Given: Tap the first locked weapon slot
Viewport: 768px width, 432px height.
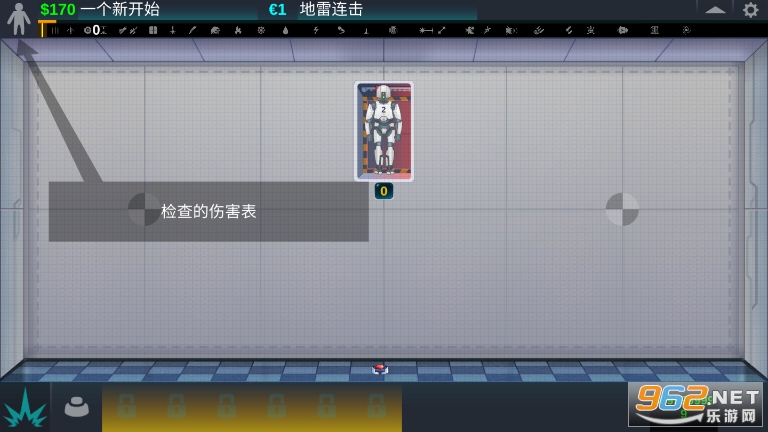Looking at the screenshot, I should [x=126, y=406].
